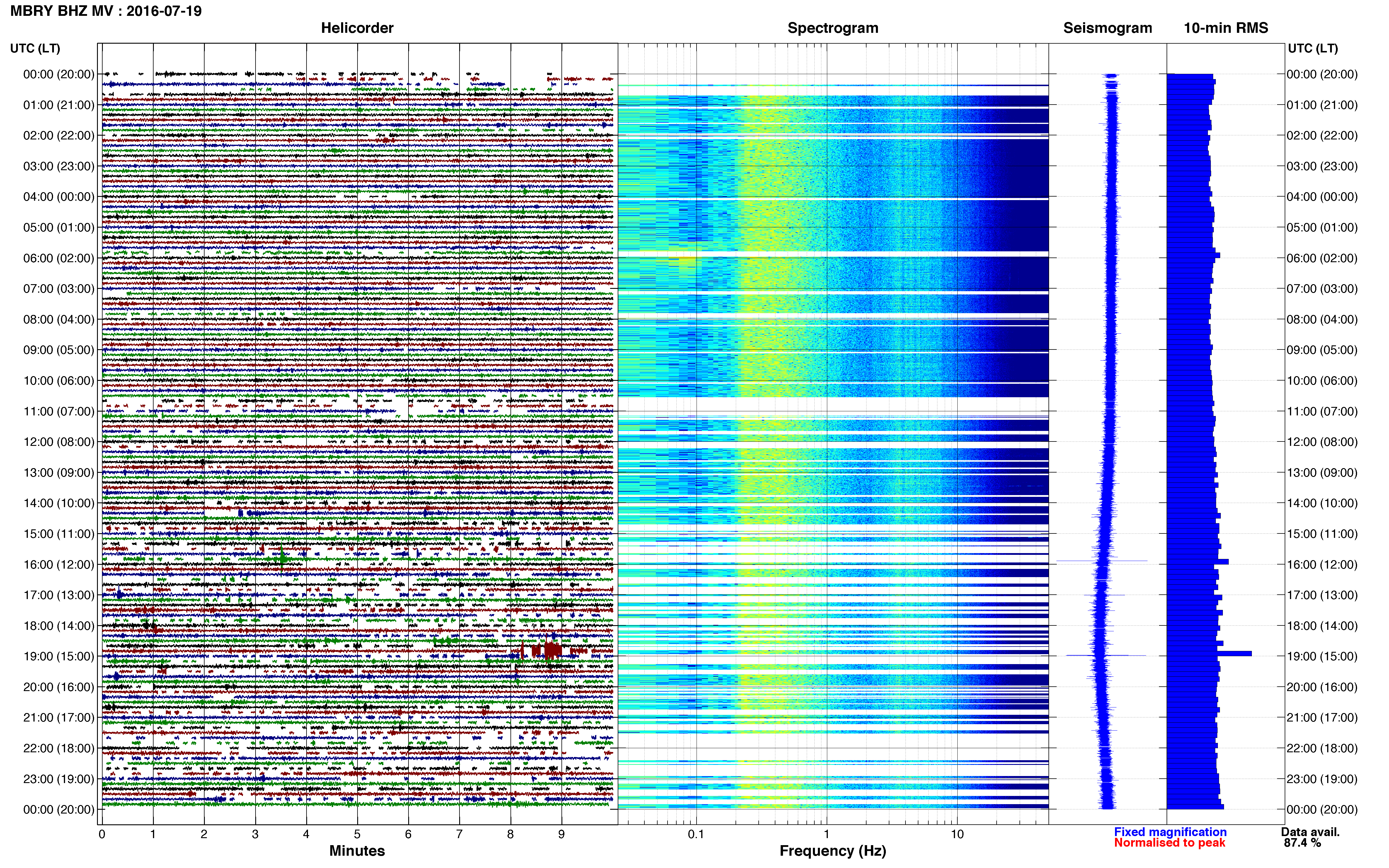Image resolution: width=1389 pixels, height=868 pixels.
Task: Click left time label '07:00 (03:00)'
Action: (x=59, y=289)
